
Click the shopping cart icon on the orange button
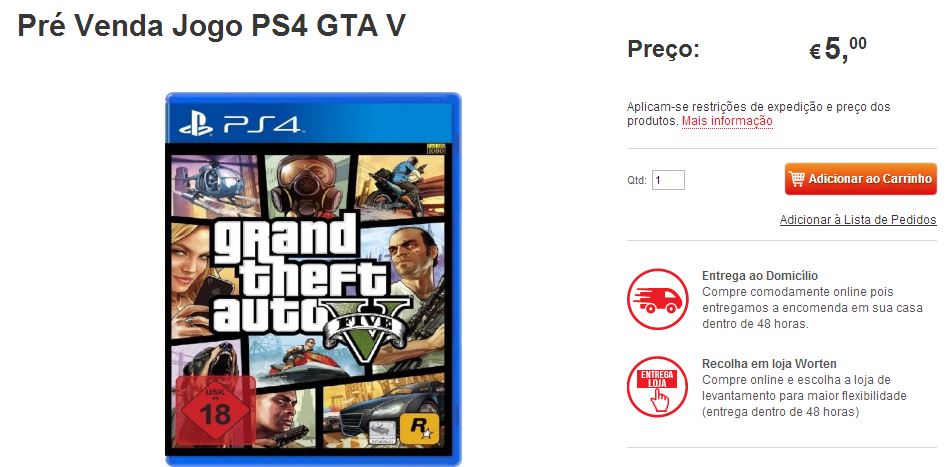[x=796, y=179]
